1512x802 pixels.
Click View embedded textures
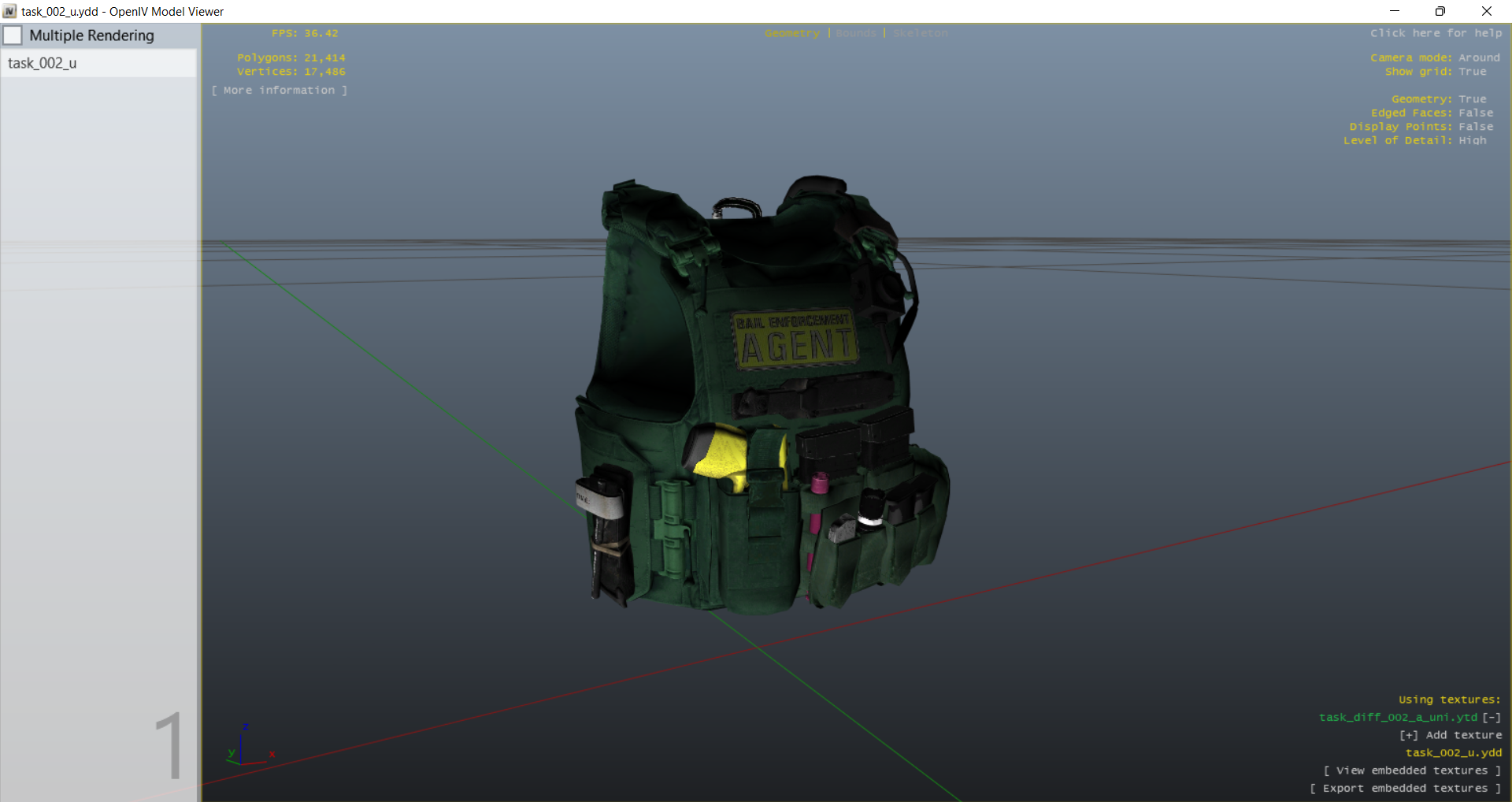[x=1412, y=770]
